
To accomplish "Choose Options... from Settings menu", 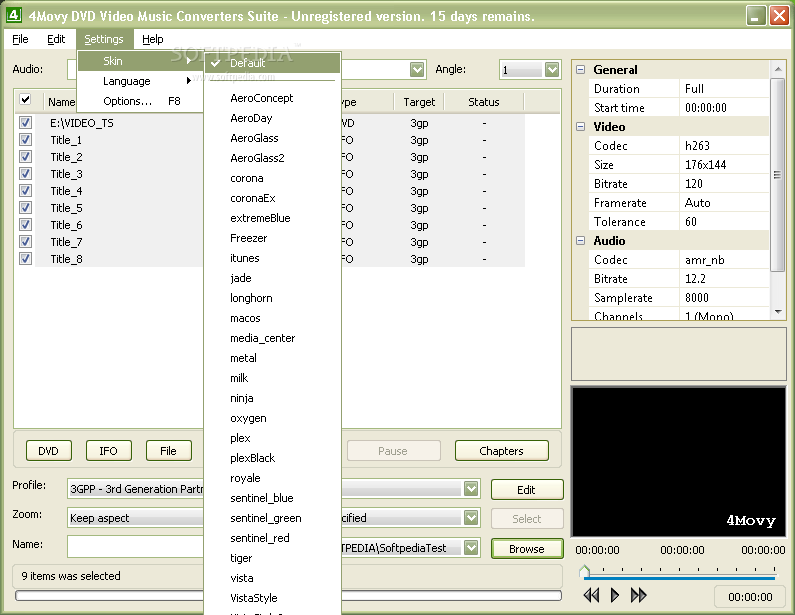I will (140, 101).
